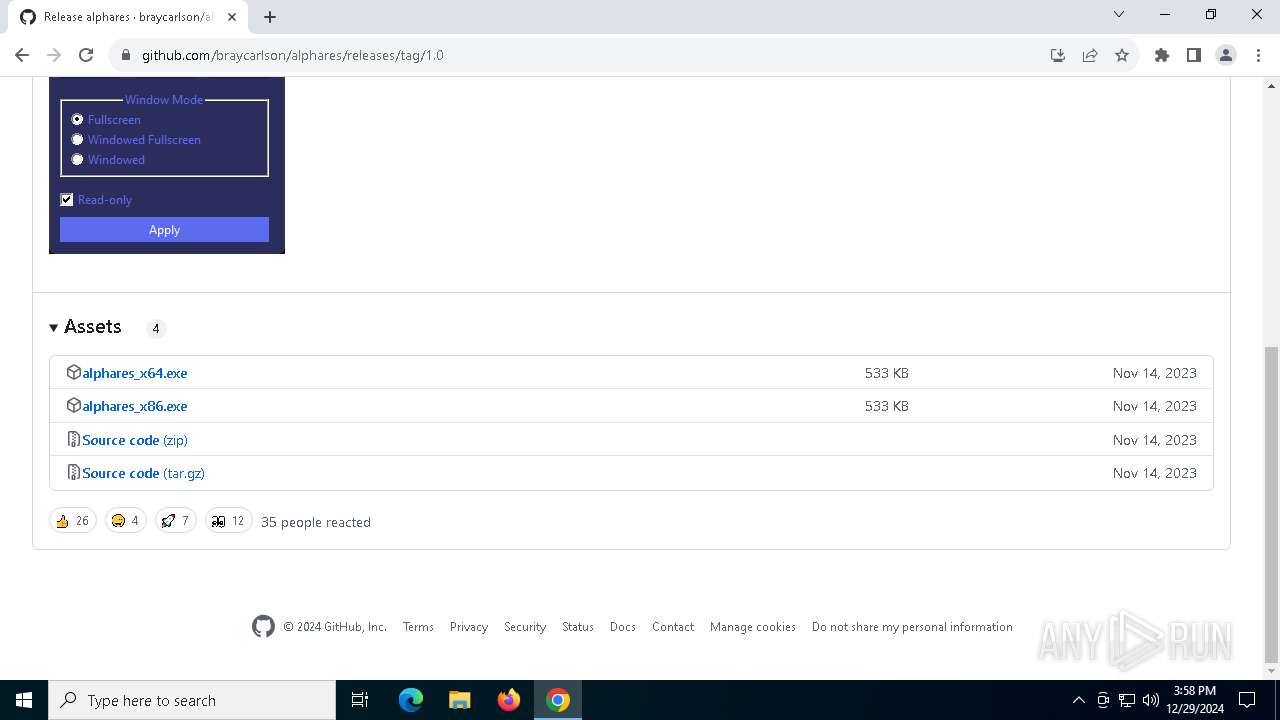Switch to Chrome on taskbar
Screen dimensions: 1280x720
[x=558, y=700]
